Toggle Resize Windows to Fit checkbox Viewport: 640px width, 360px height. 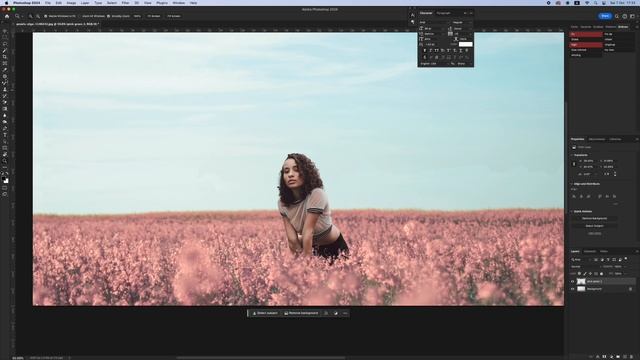tap(46, 16)
